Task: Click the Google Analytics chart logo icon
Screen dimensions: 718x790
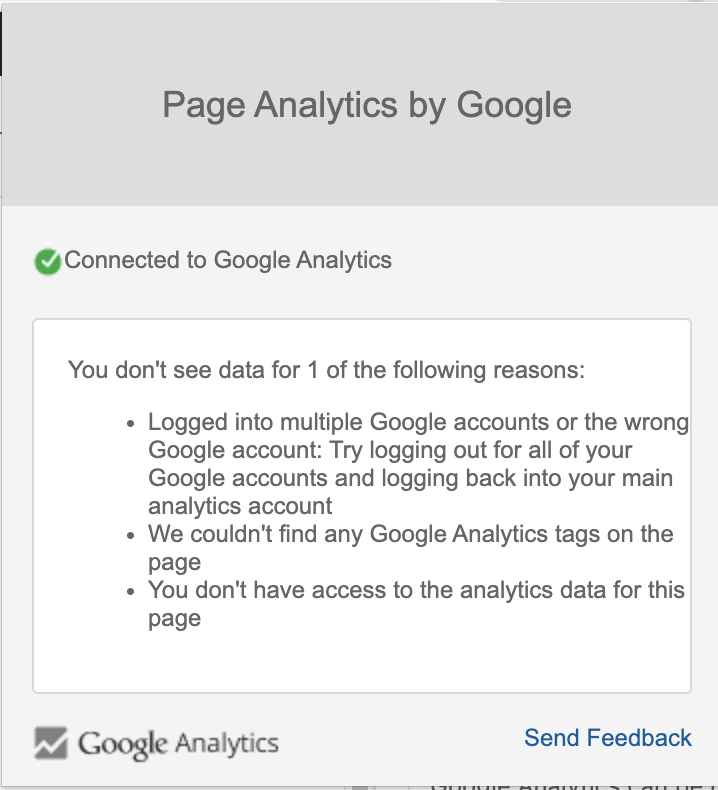Action: [x=51, y=742]
